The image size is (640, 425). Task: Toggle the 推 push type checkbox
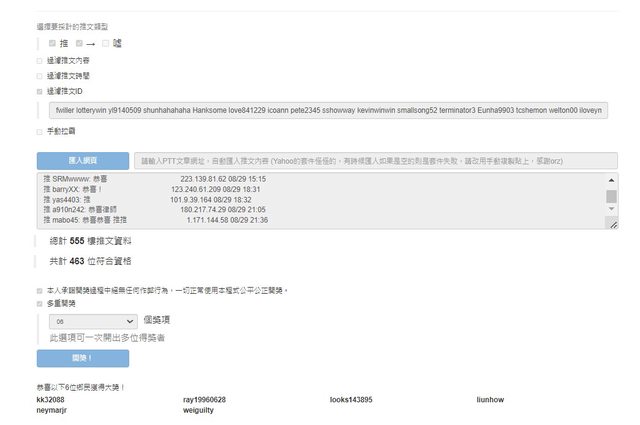pos(53,43)
